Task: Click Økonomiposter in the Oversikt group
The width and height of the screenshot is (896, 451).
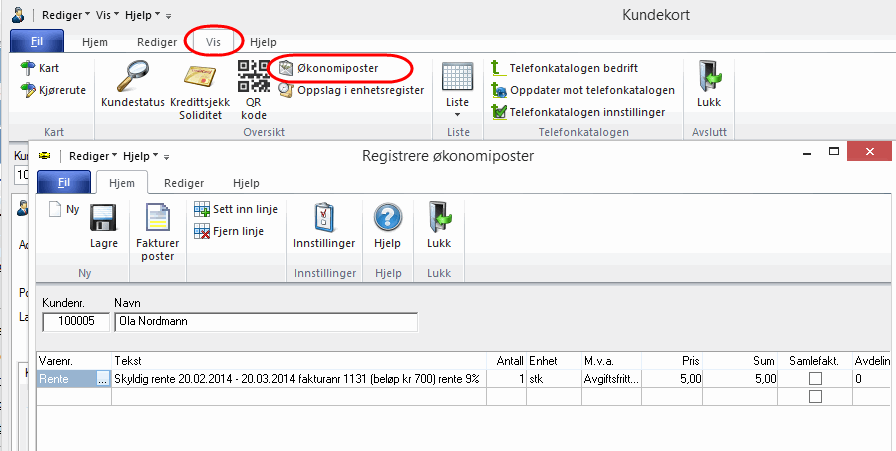Action: pos(338,68)
